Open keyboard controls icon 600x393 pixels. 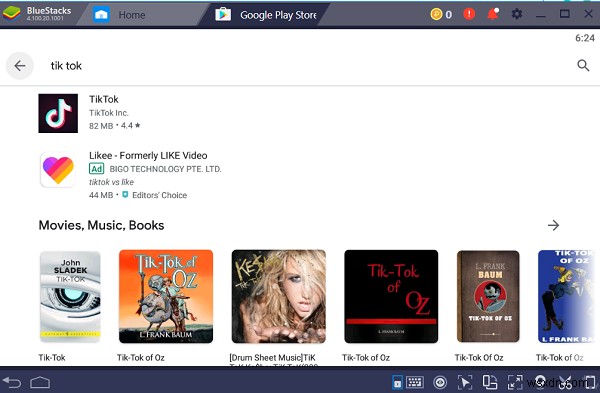(415, 382)
